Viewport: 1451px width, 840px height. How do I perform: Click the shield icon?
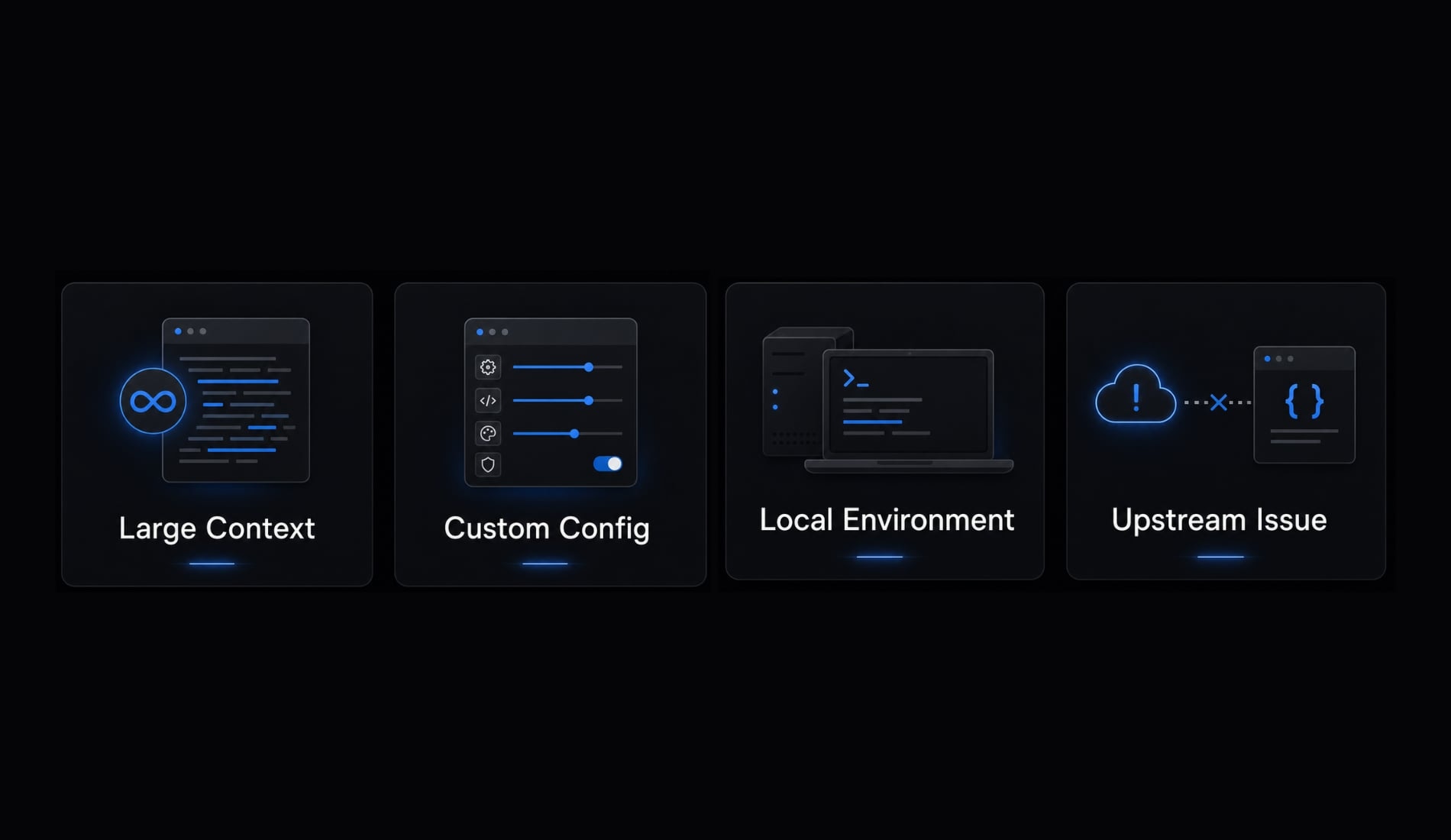click(x=488, y=464)
